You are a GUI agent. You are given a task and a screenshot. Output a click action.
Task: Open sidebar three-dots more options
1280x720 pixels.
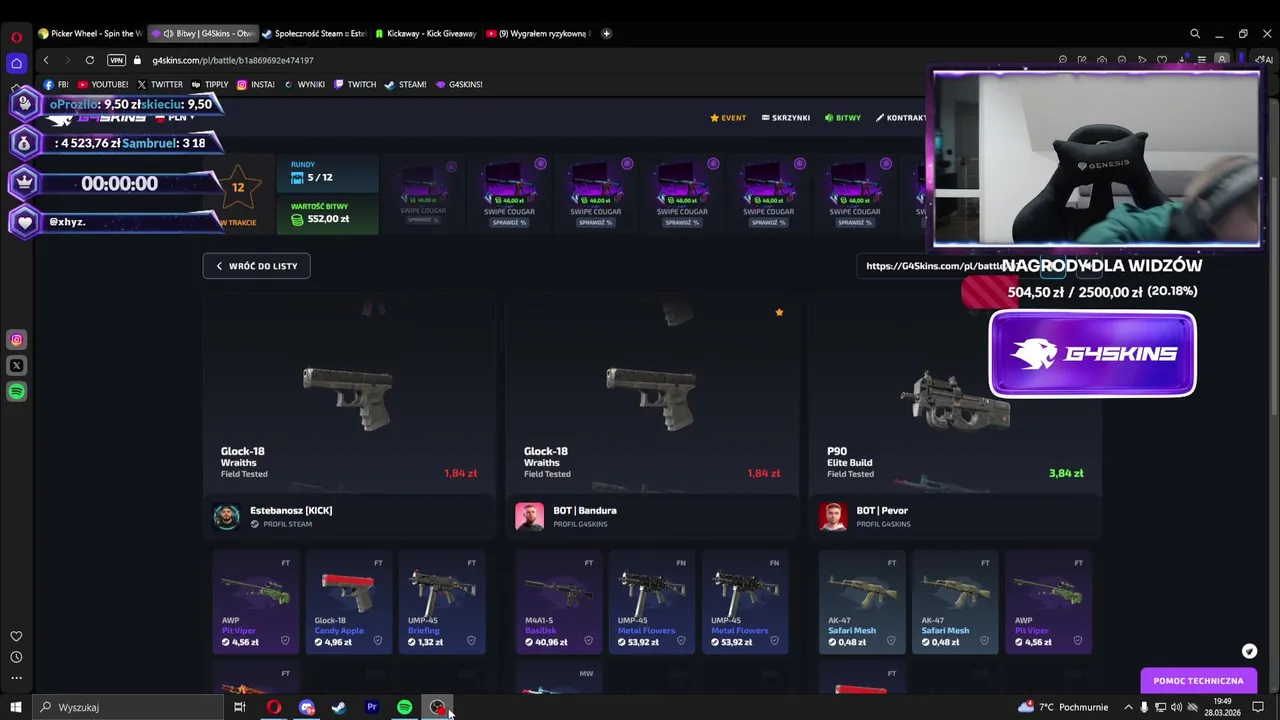tap(16, 678)
